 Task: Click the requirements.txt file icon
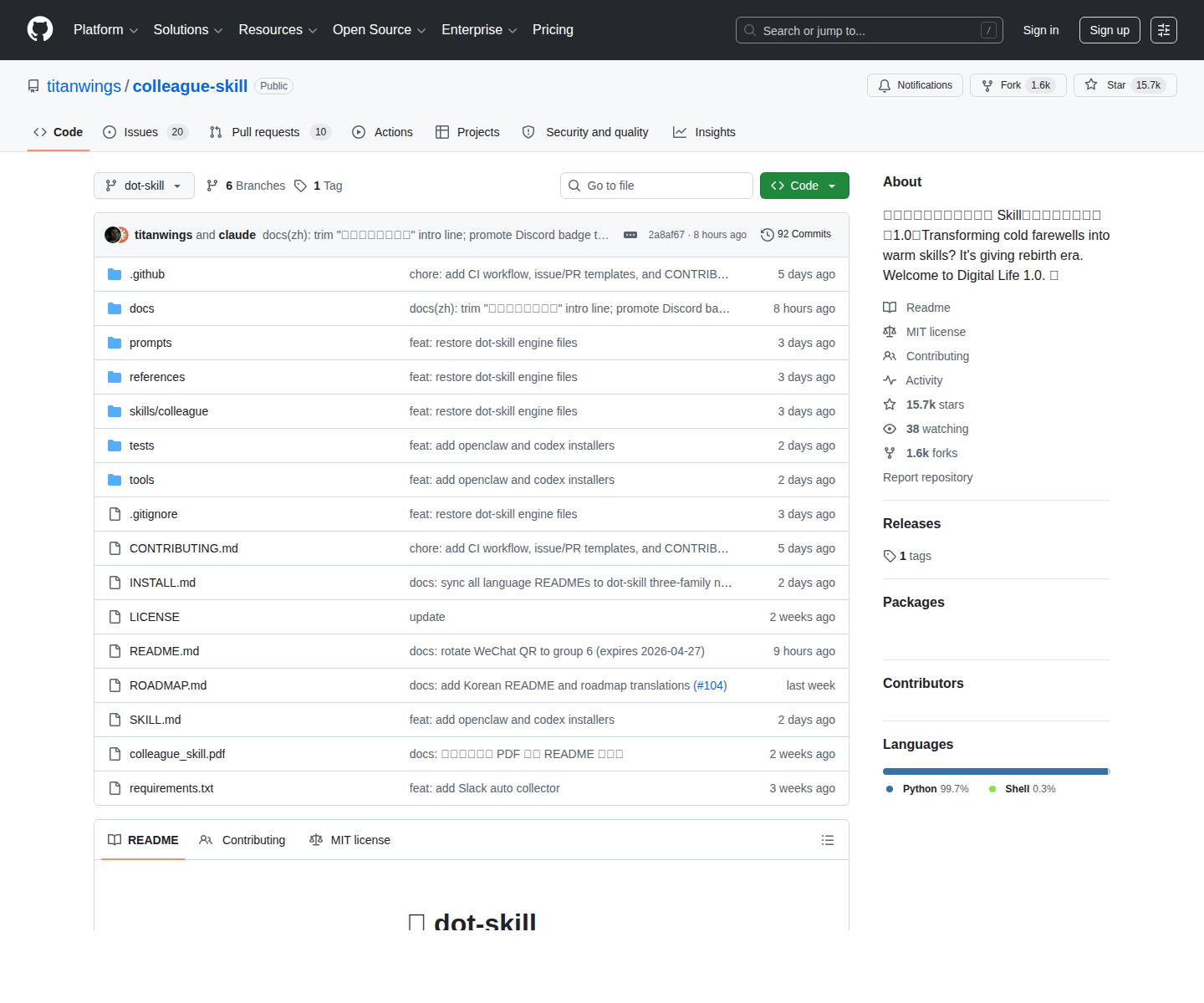click(x=115, y=788)
